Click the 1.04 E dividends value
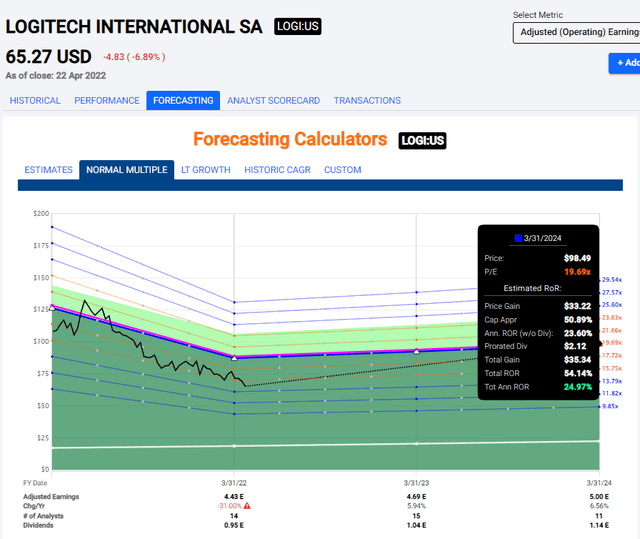 coord(416,525)
